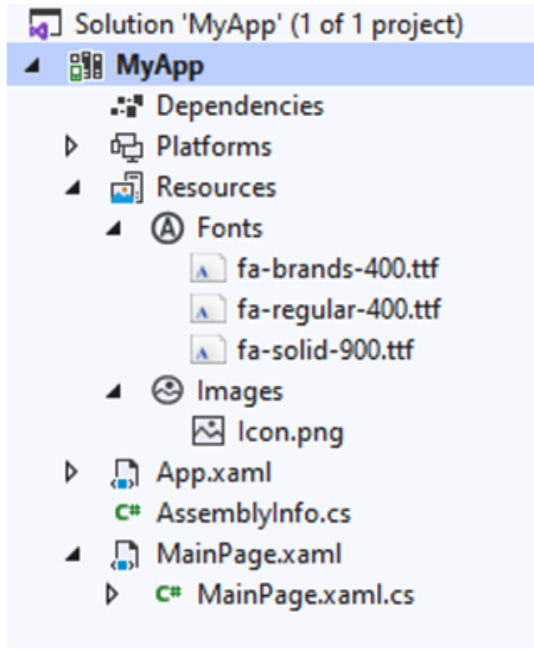Click the App.xaml file icon
Screen dimensions: 534x652
[125, 473]
